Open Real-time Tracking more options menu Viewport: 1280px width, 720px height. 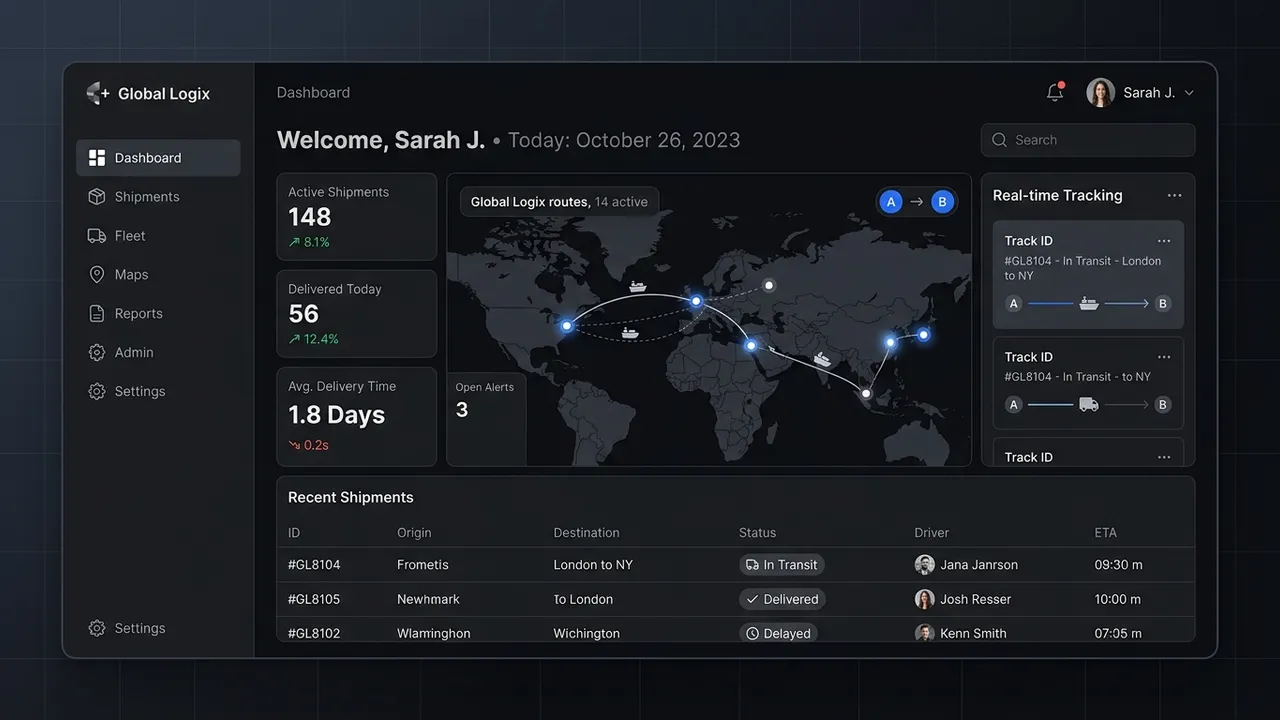point(1174,196)
